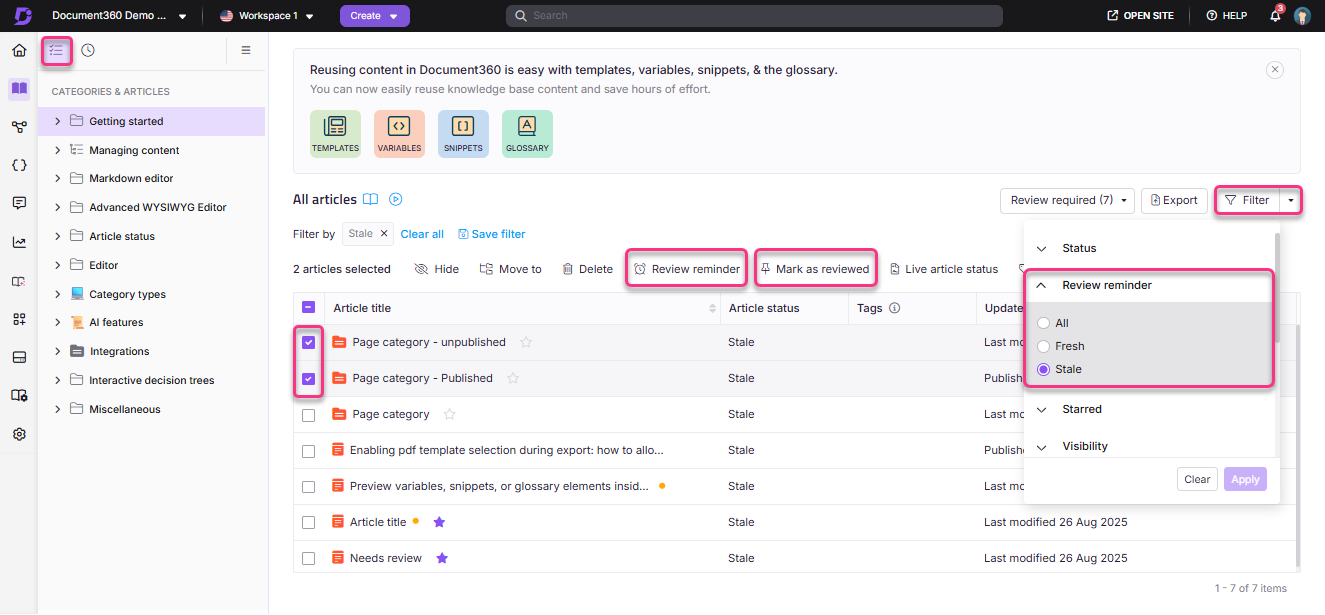Check the checkbox for the Page category article
The height and width of the screenshot is (615, 1325).
(308, 414)
